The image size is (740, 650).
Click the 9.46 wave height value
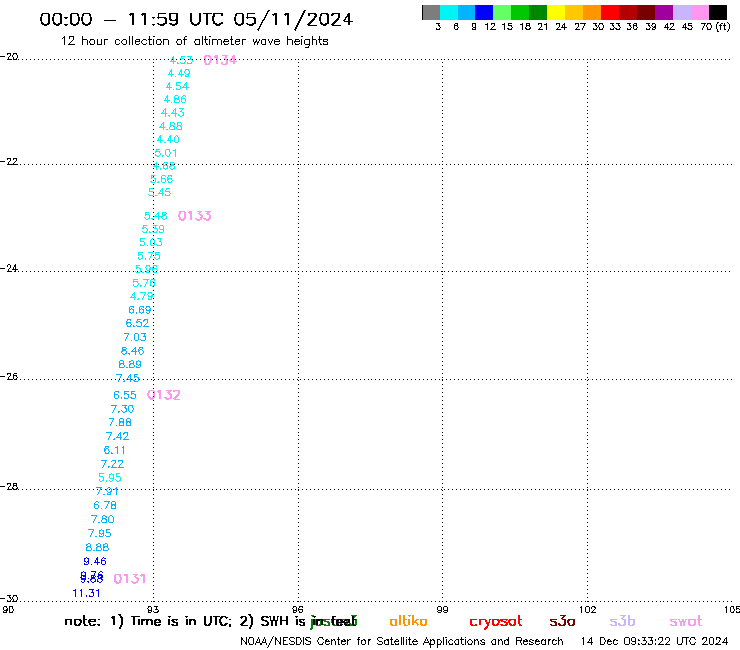pyautogui.click(x=95, y=561)
